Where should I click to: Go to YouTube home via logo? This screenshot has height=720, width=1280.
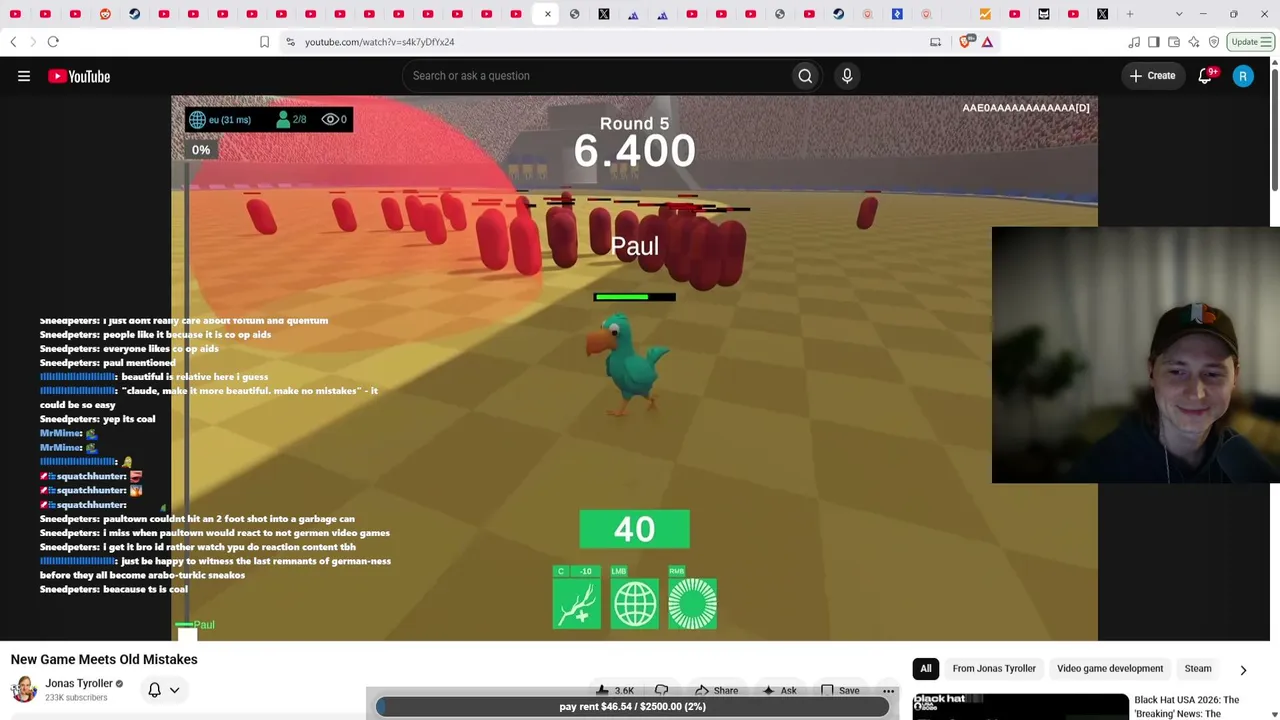[79, 76]
